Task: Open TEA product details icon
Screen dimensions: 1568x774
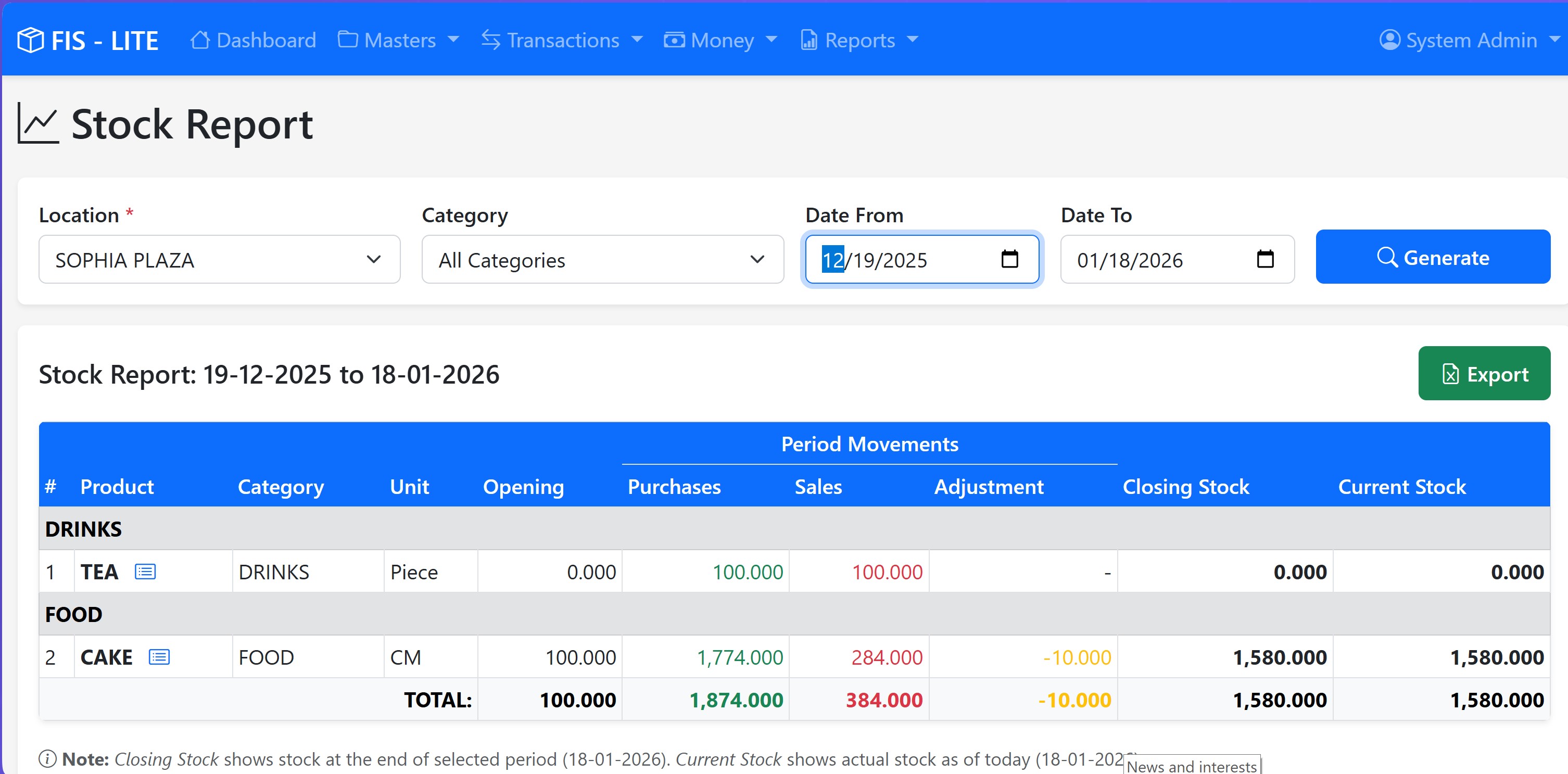Action: (x=145, y=572)
